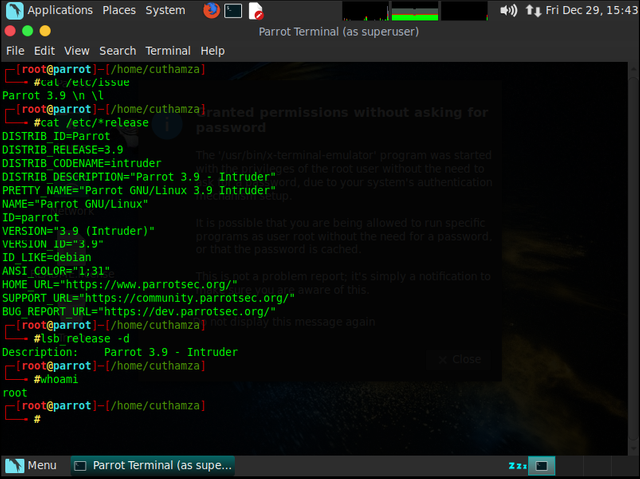640x479 pixels.
Task: Open the Menu button in bottom panel
Action: 31,466
